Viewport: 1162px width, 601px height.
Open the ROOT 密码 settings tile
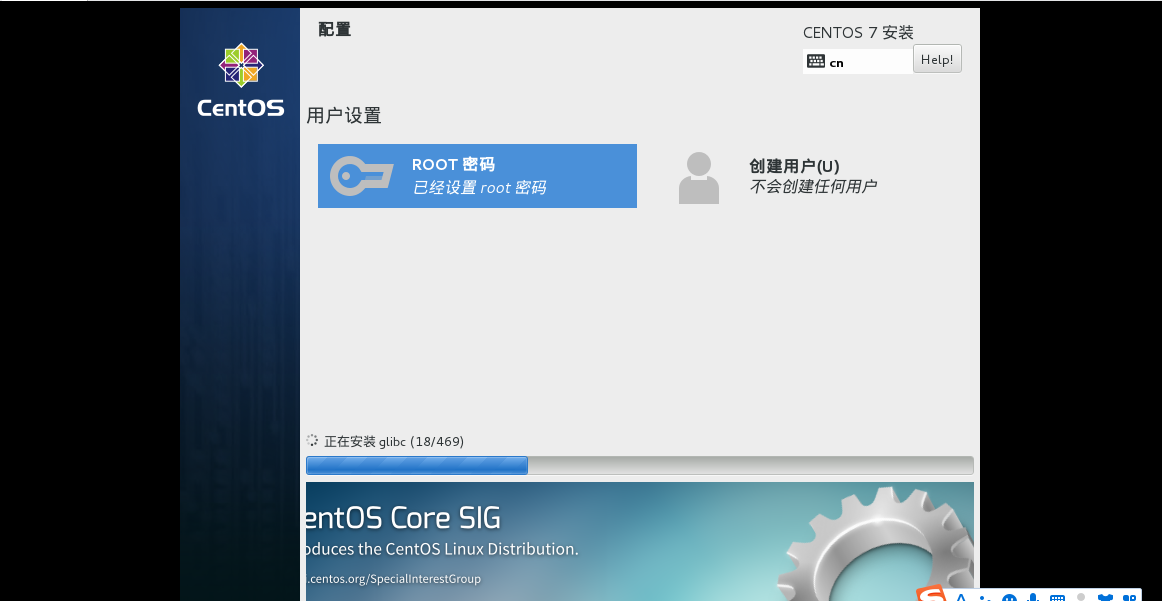click(x=477, y=176)
